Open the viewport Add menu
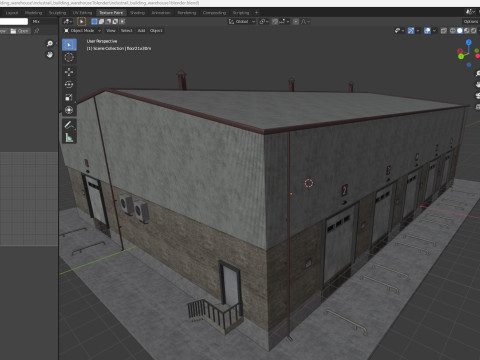Screen dimensions: 480x360 click(141, 31)
